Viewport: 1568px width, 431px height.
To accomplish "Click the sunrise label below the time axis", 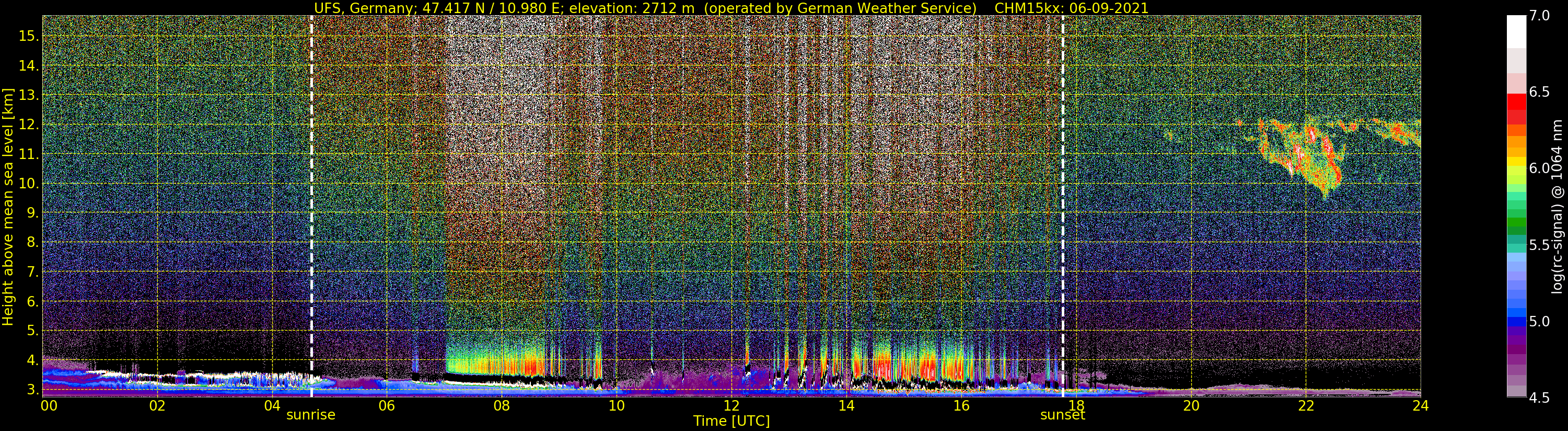I will (310, 415).
